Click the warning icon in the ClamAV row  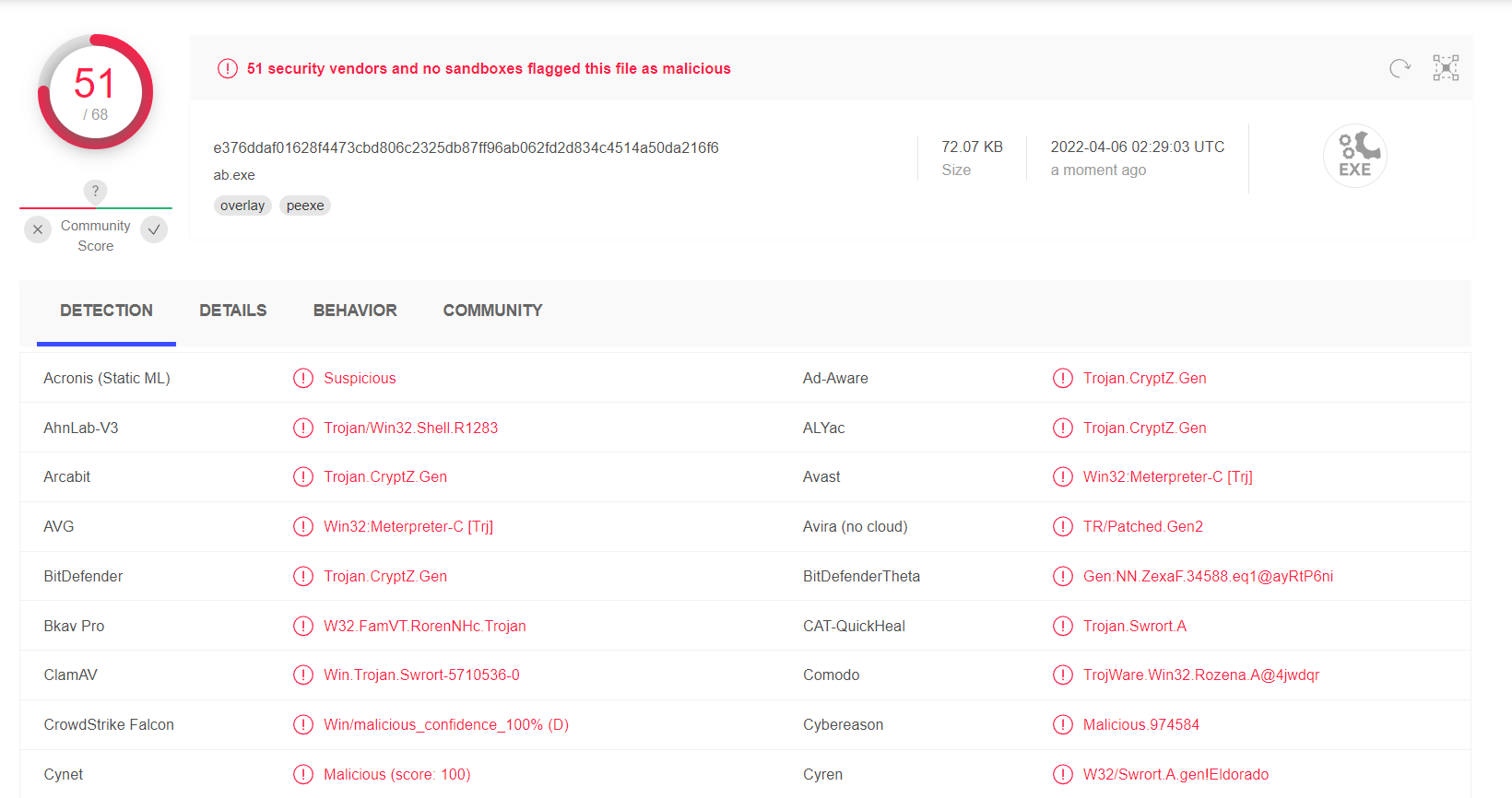pyautogui.click(x=303, y=675)
